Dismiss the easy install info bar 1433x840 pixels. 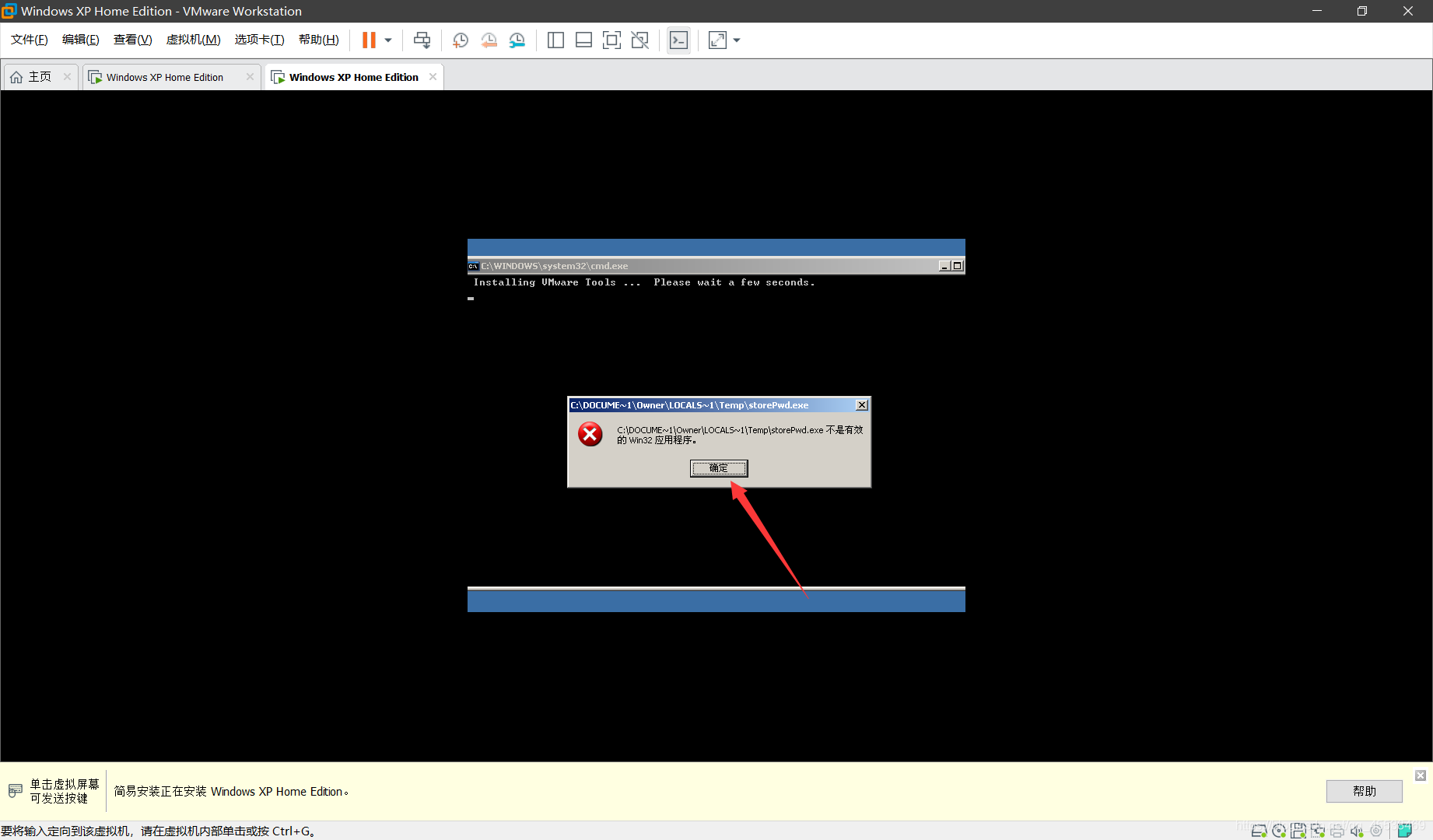(x=1421, y=775)
